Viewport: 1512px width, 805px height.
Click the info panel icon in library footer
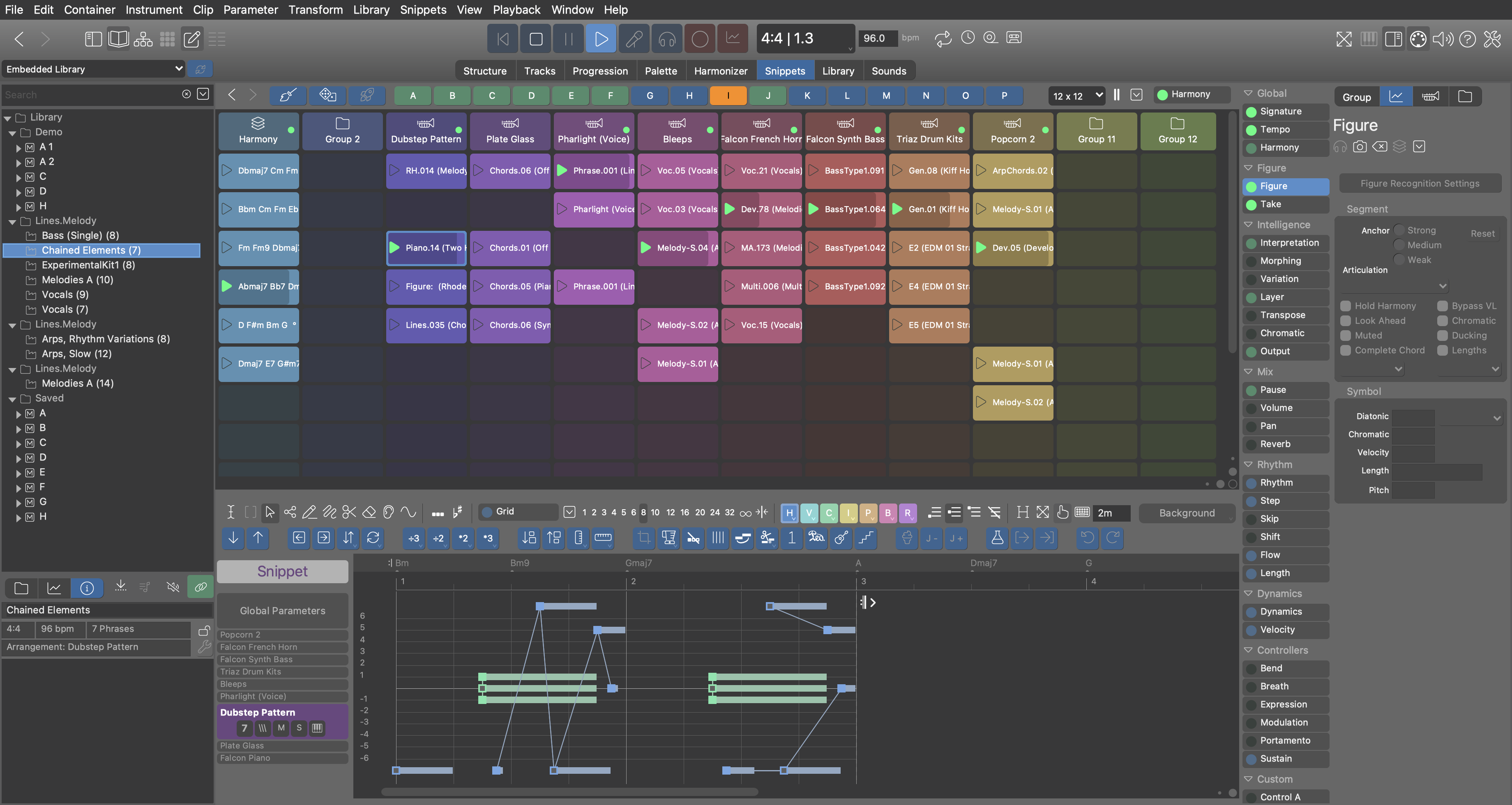pyautogui.click(x=87, y=587)
